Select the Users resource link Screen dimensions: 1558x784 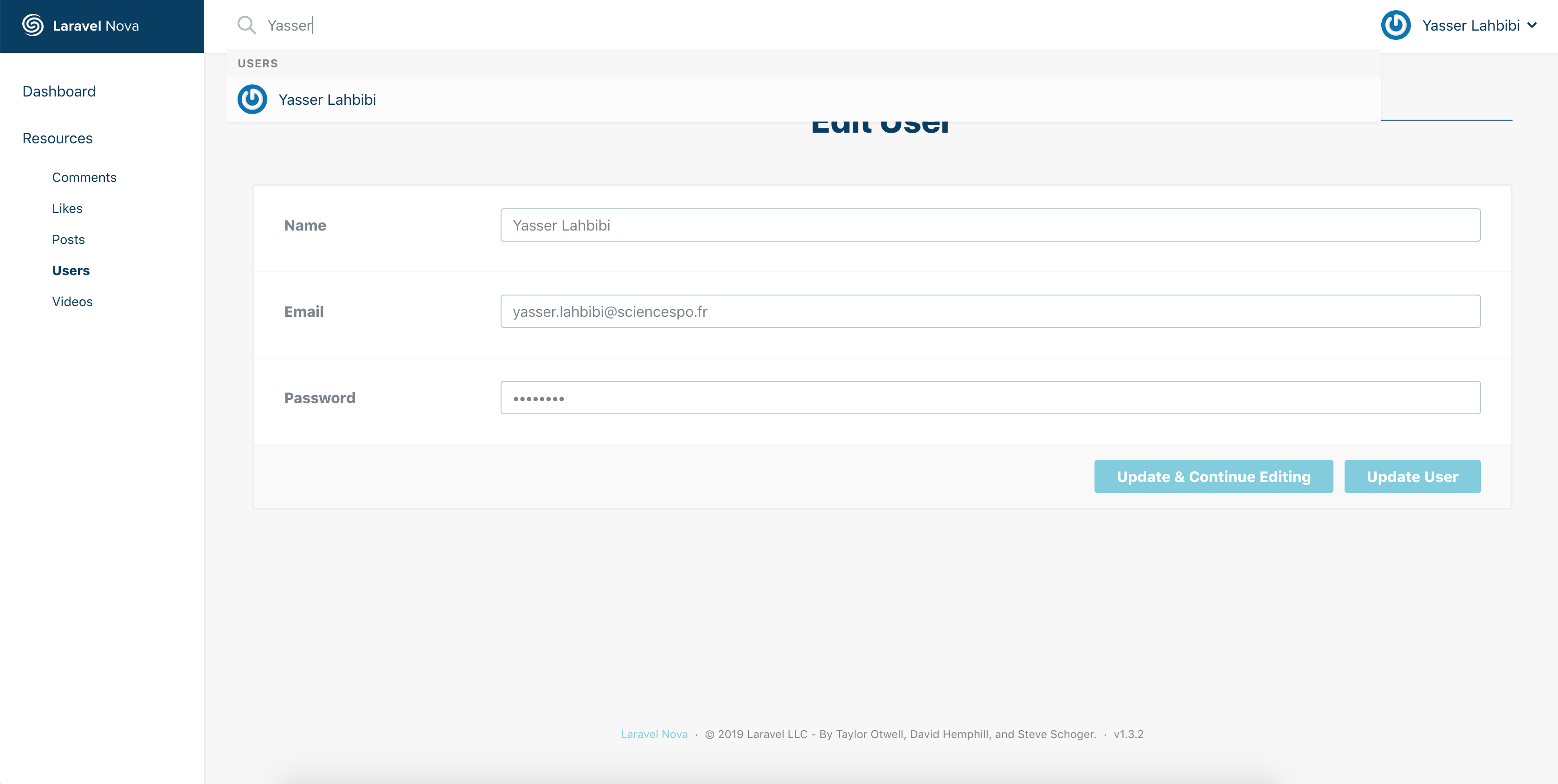click(71, 270)
